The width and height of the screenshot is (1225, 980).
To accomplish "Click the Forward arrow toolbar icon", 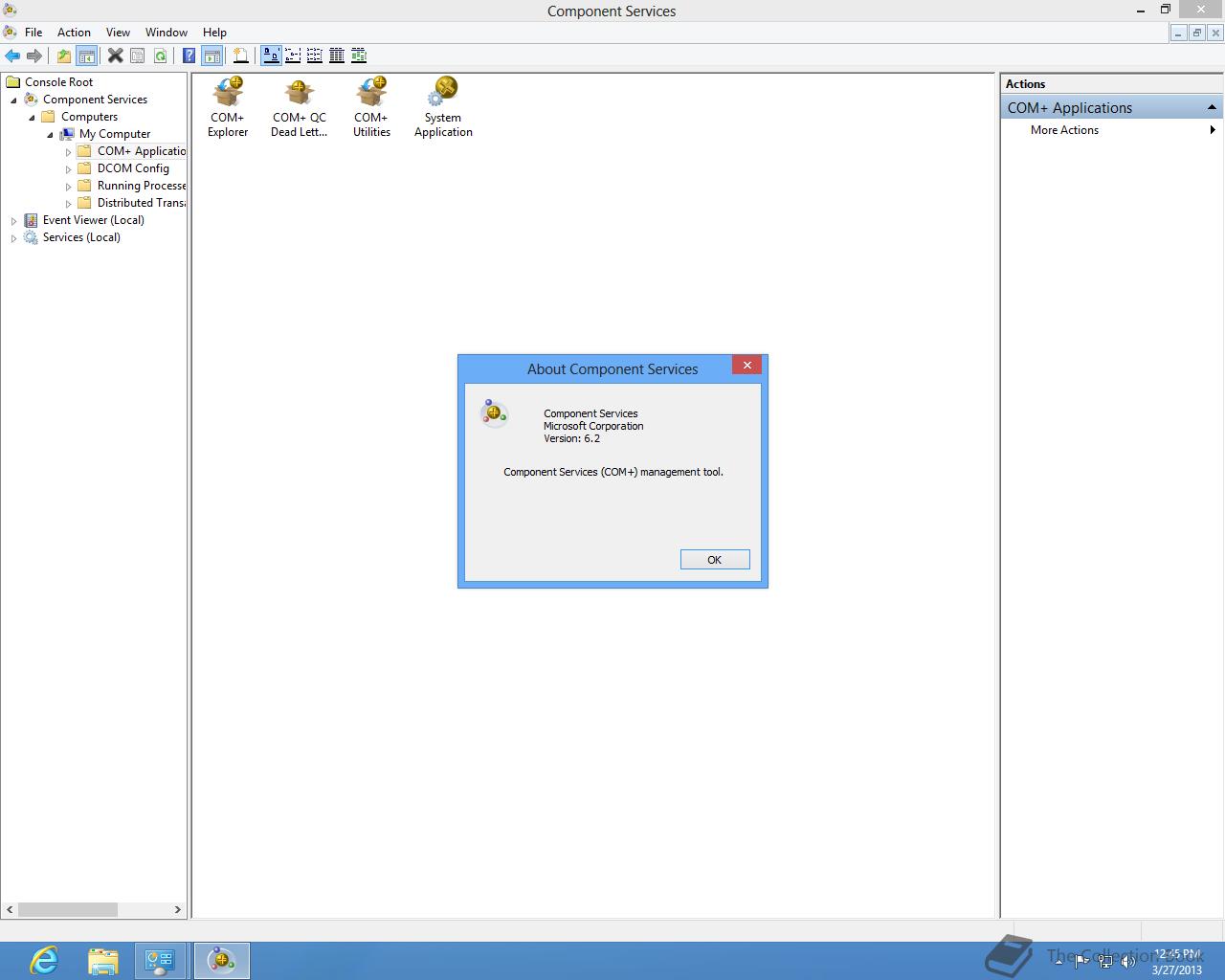I will click(x=34, y=56).
